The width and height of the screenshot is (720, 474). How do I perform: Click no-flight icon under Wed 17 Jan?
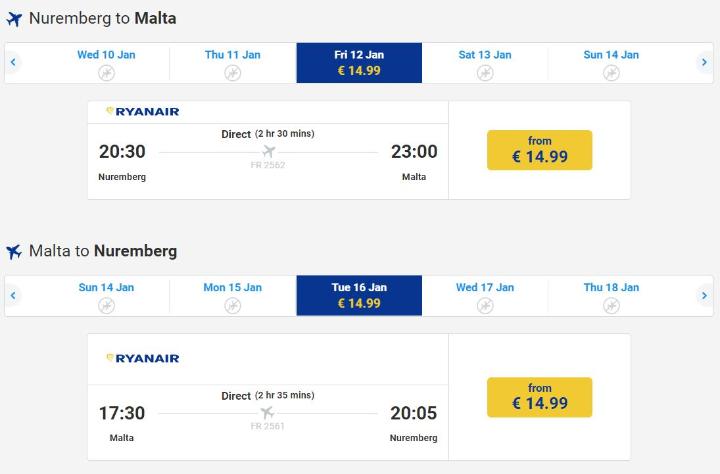point(485,306)
